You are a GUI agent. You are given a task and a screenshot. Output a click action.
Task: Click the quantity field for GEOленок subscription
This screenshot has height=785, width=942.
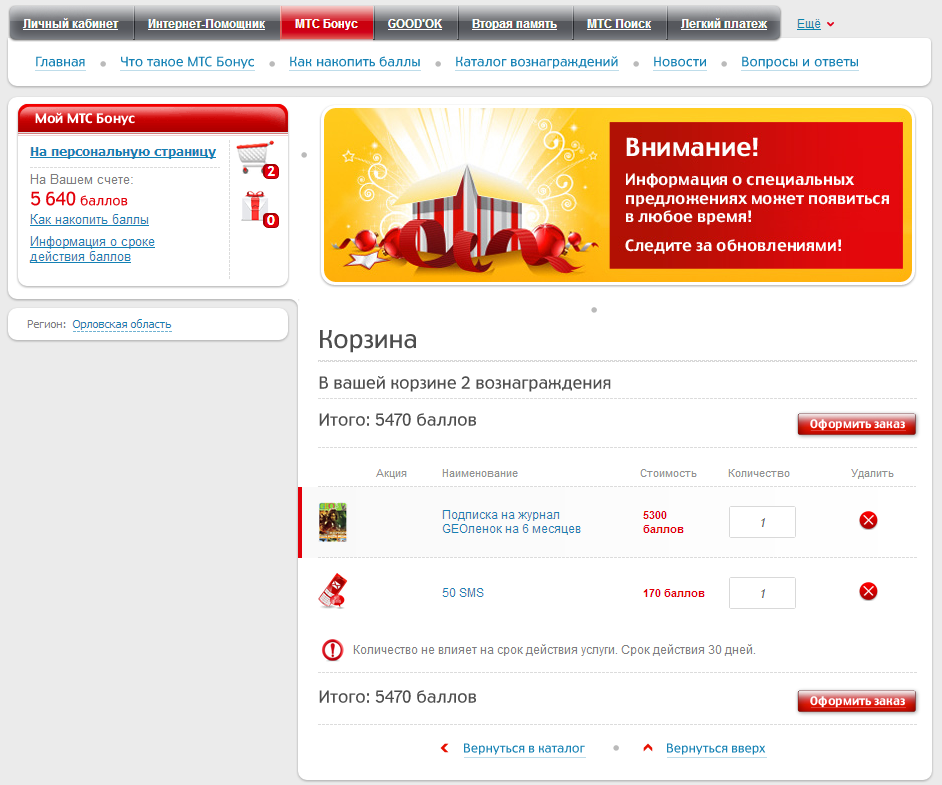[x=762, y=522]
